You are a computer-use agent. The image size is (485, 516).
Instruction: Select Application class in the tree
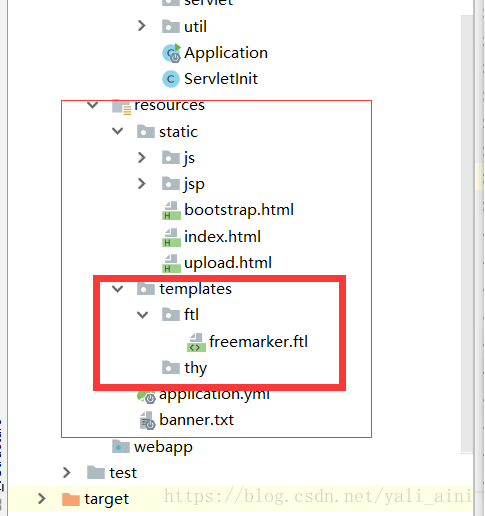click(226, 53)
